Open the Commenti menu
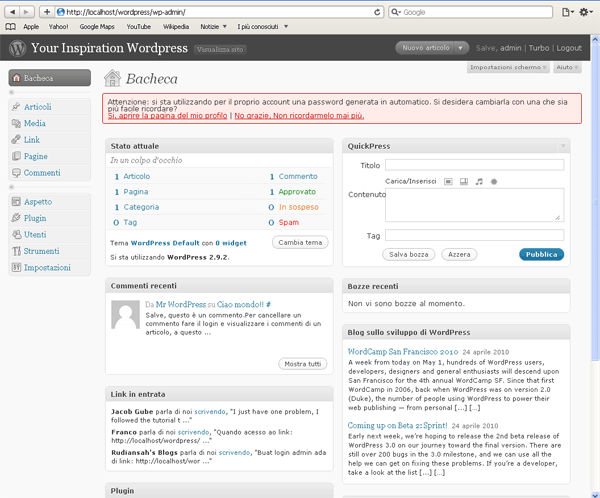600x498 pixels. tap(42, 173)
